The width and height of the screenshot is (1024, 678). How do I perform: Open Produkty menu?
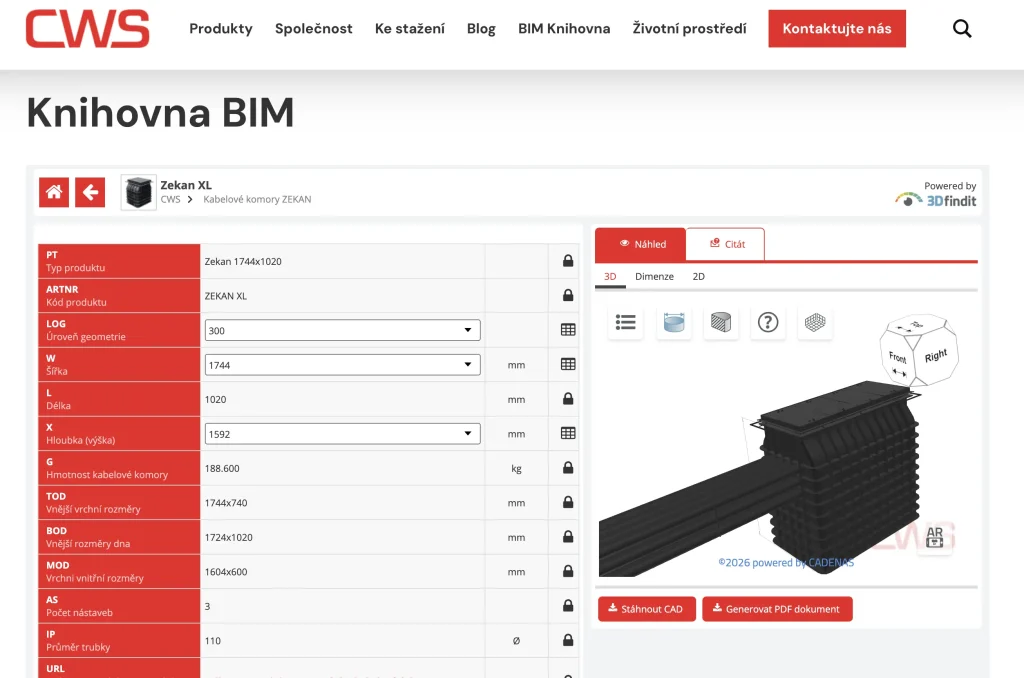pos(221,29)
